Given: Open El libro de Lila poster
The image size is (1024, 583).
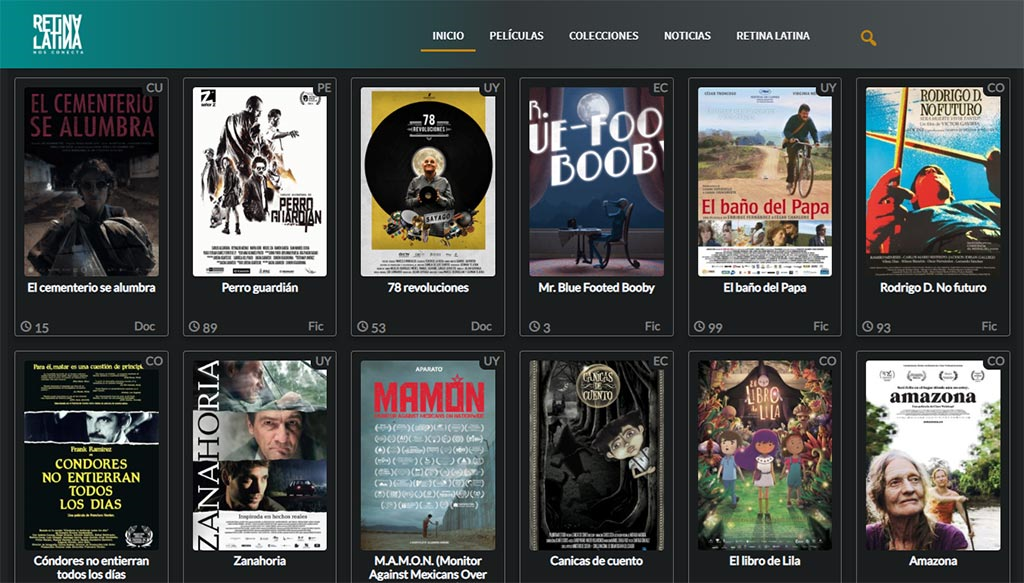Looking at the screenshot, I should click(765, 455).
